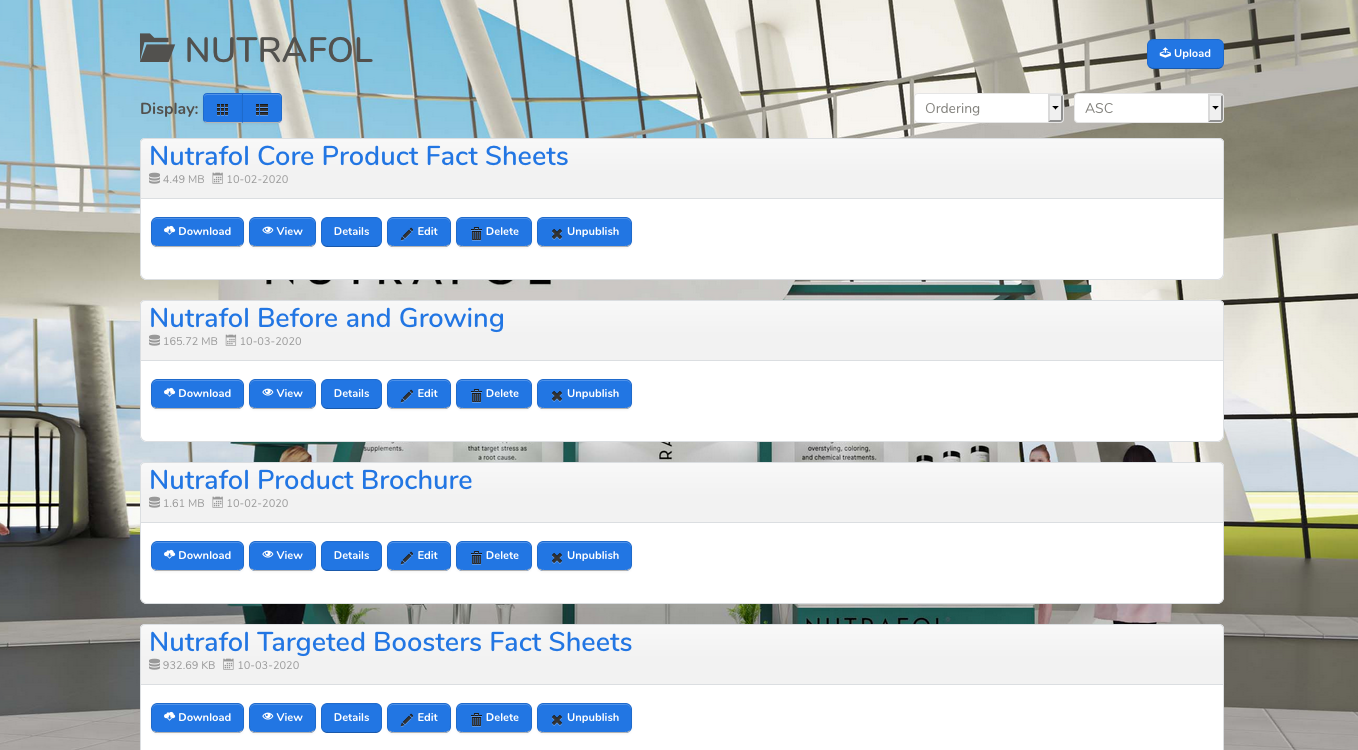Delete Nutrafol Targeted Boosters Fact Sheets
Screen dimensions: 1358x750
[x=494, y=718]
